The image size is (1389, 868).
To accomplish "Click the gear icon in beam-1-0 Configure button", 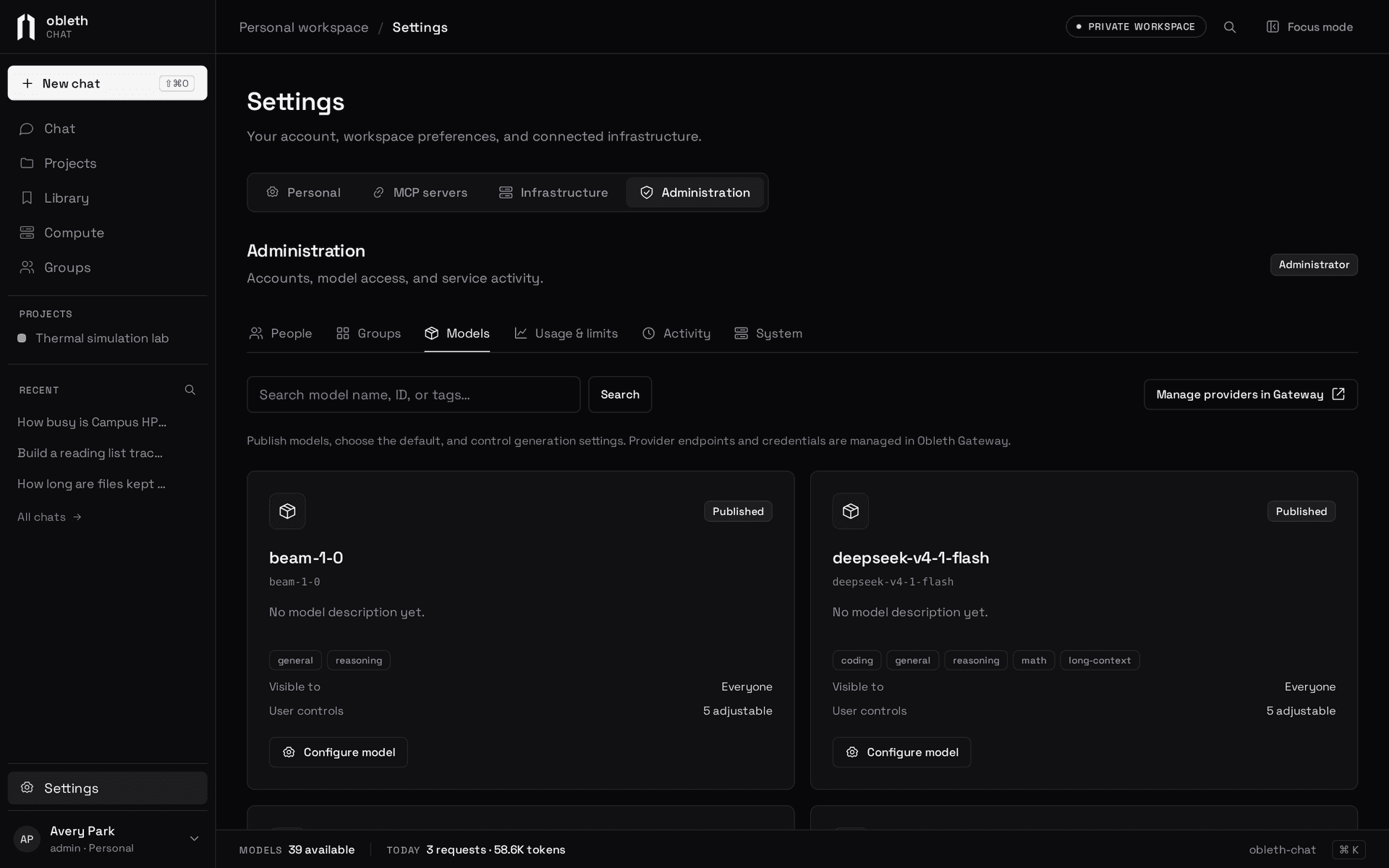I will (x=289, y=752).
